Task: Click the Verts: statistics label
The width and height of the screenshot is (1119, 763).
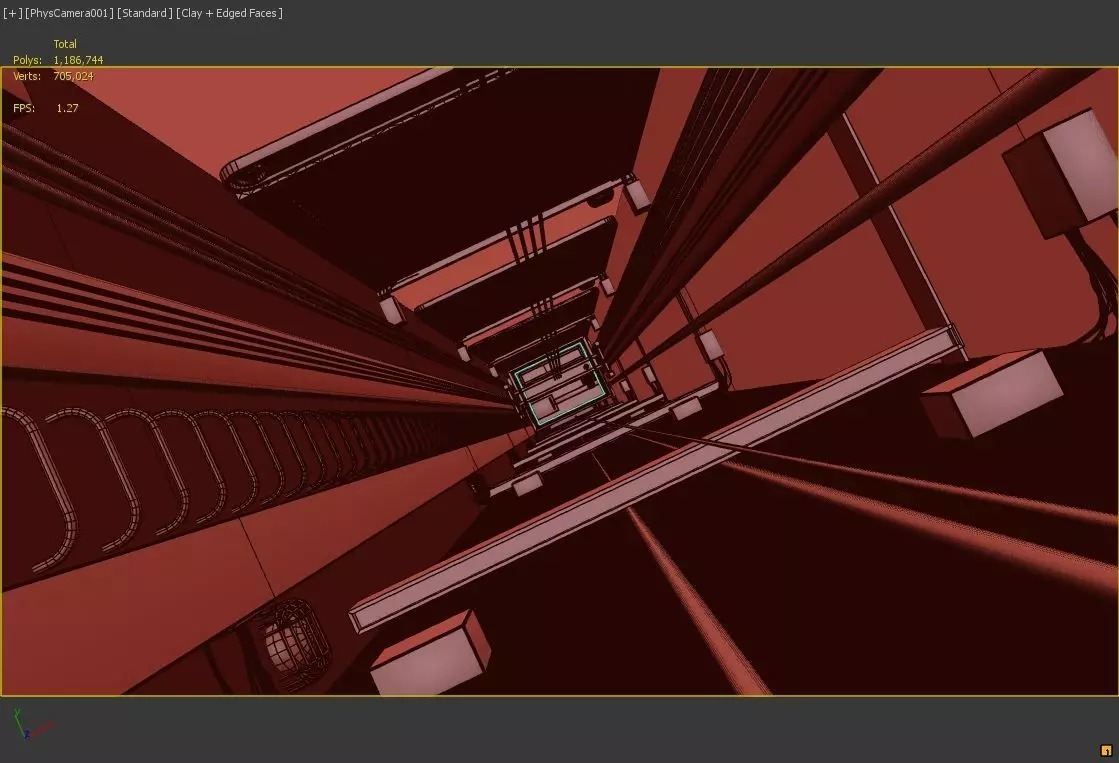Action: tap(27, 76)
